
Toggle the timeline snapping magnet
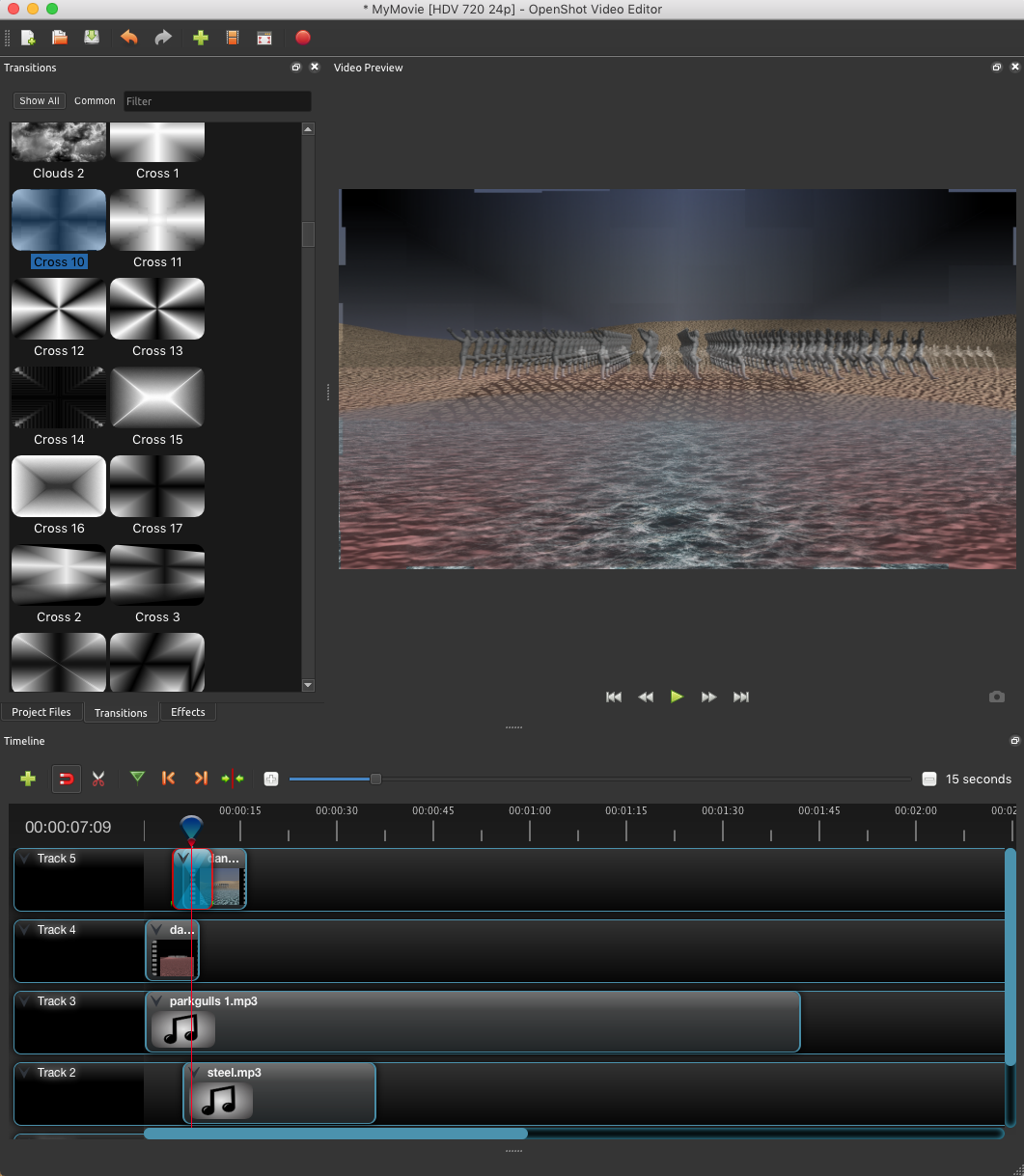pyautogui.click(x=66, y=779)
